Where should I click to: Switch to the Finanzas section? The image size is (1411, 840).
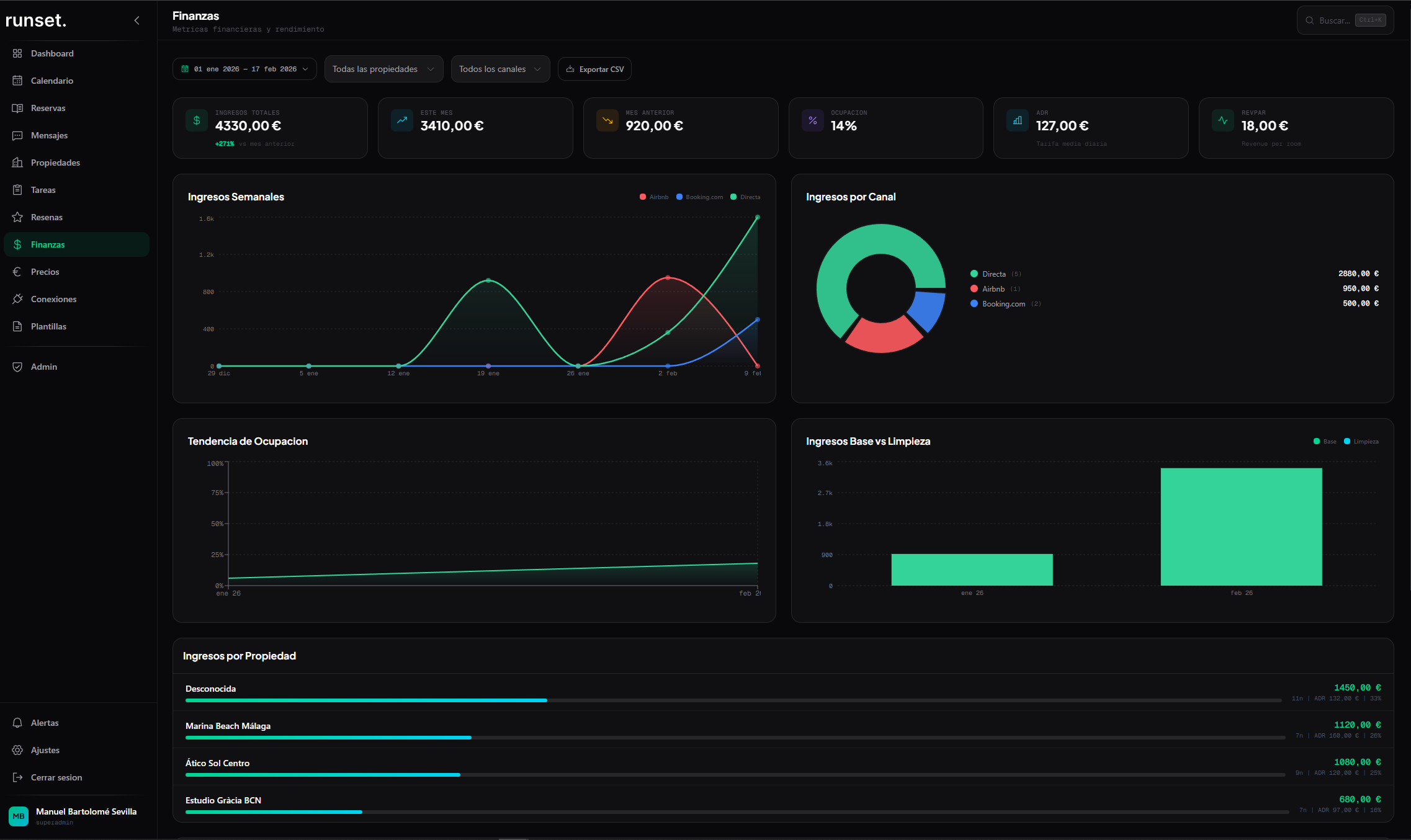pyautogui.click(x=47, y=244)
